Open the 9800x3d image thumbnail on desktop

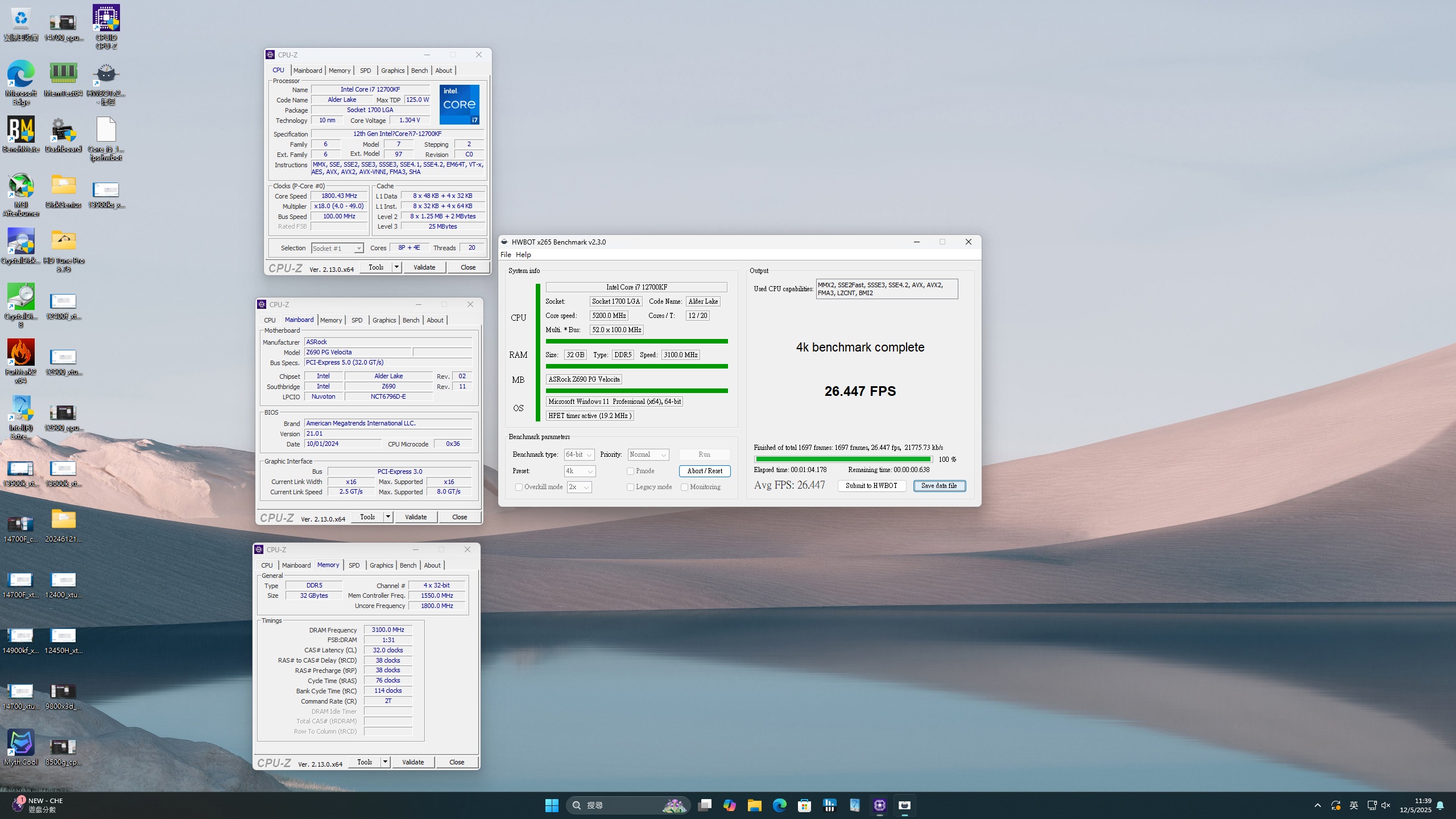[x=63, y=696]
